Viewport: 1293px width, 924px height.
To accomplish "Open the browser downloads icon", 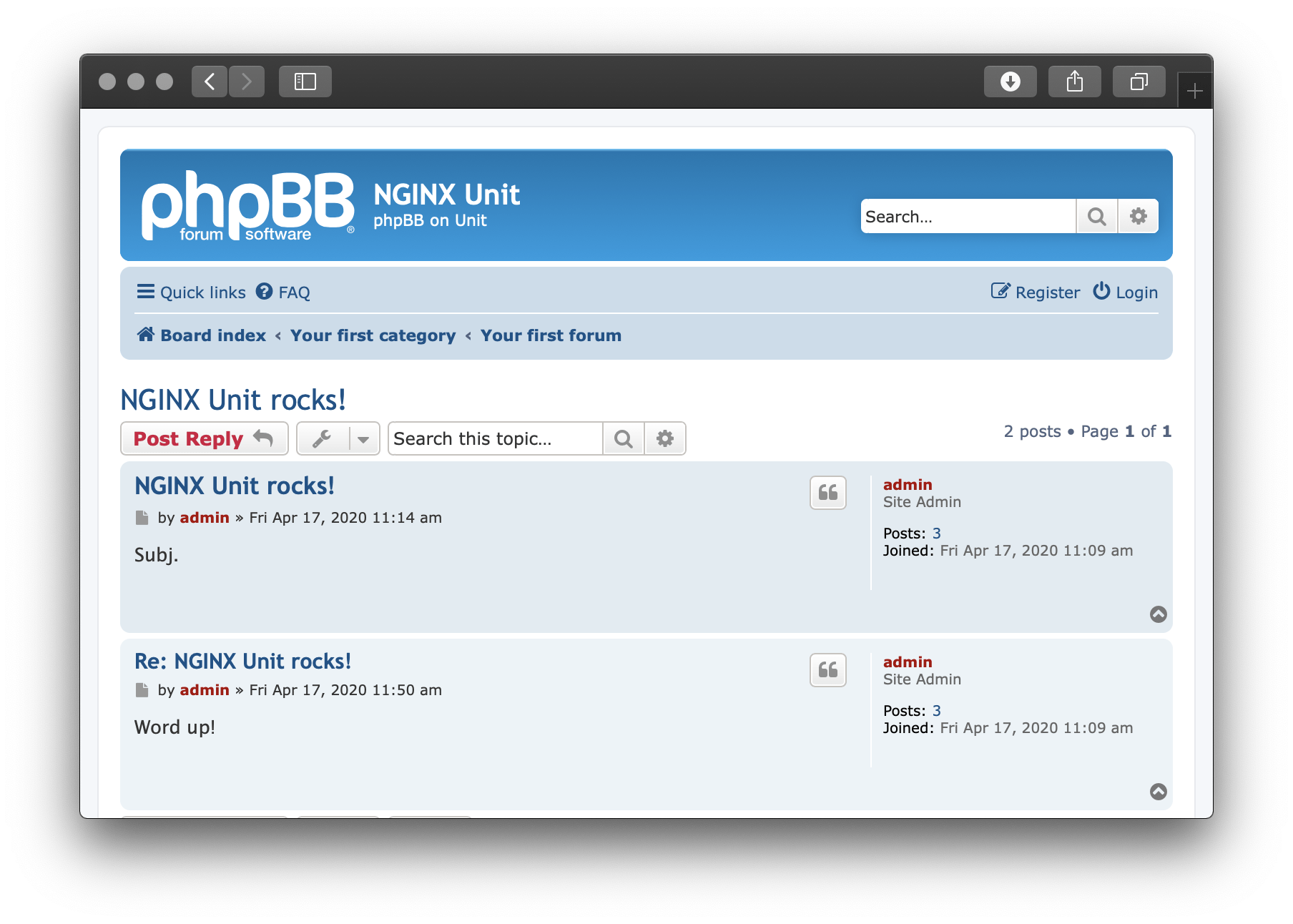I will [x=1011, y=82].
